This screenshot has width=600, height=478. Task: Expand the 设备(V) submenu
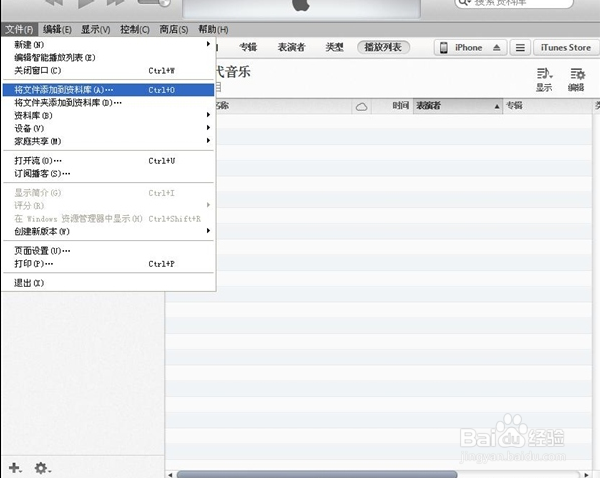pos(108,129)
